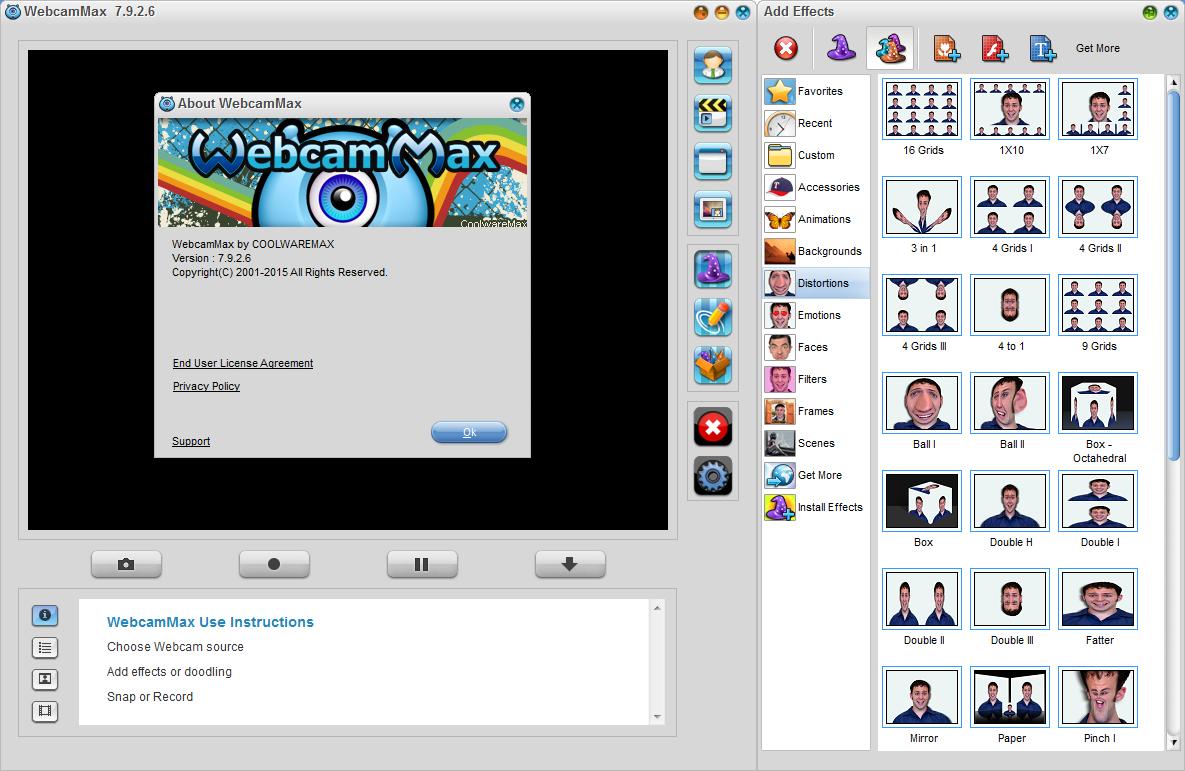Start recording with the round record button

pyautogui.click(x=274, y=564)
